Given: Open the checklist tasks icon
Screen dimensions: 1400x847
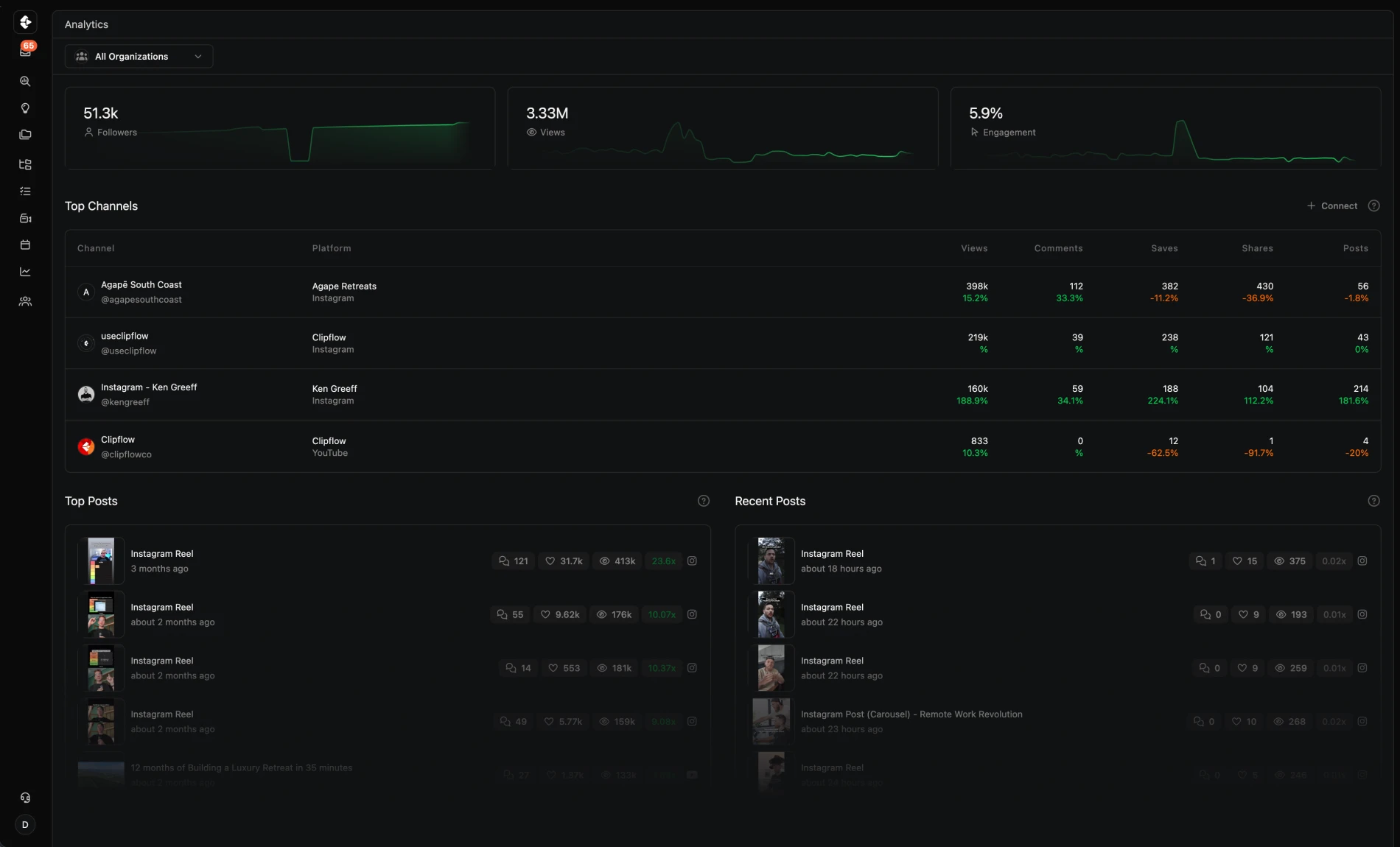Looking at the screenshot, I should [25, 191].
